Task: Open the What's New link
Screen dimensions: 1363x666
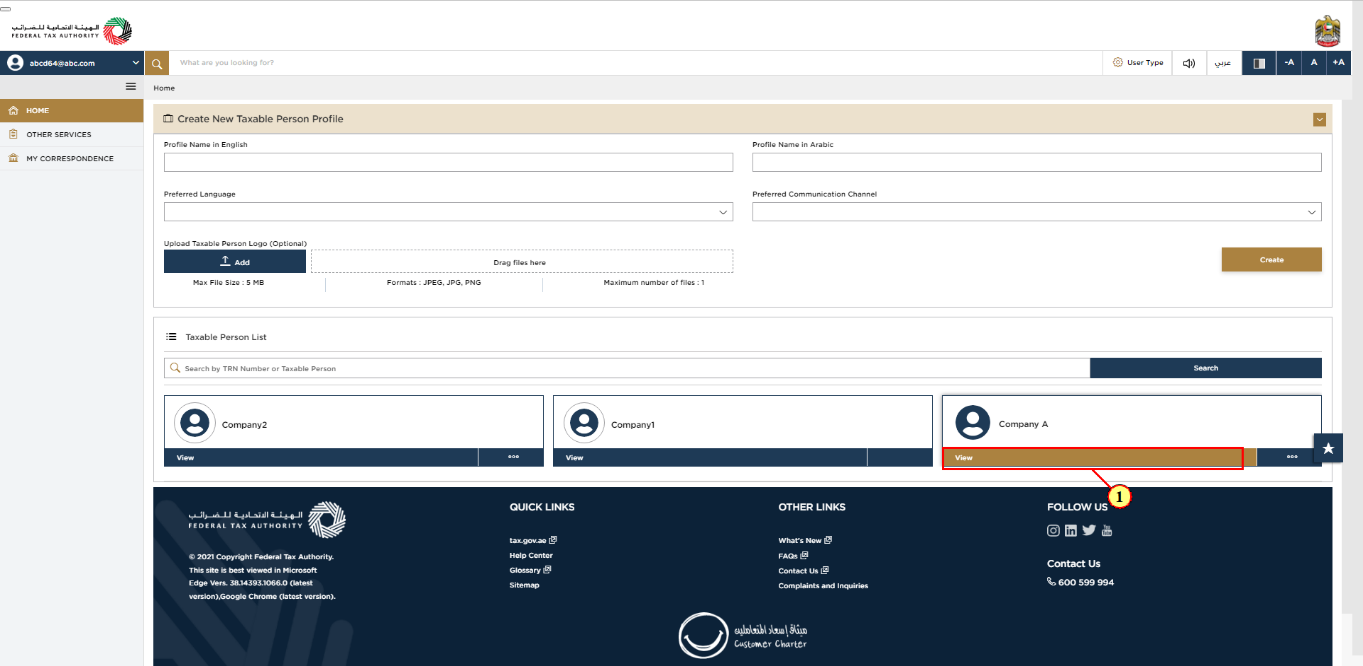Action: (x=804, y=540)
